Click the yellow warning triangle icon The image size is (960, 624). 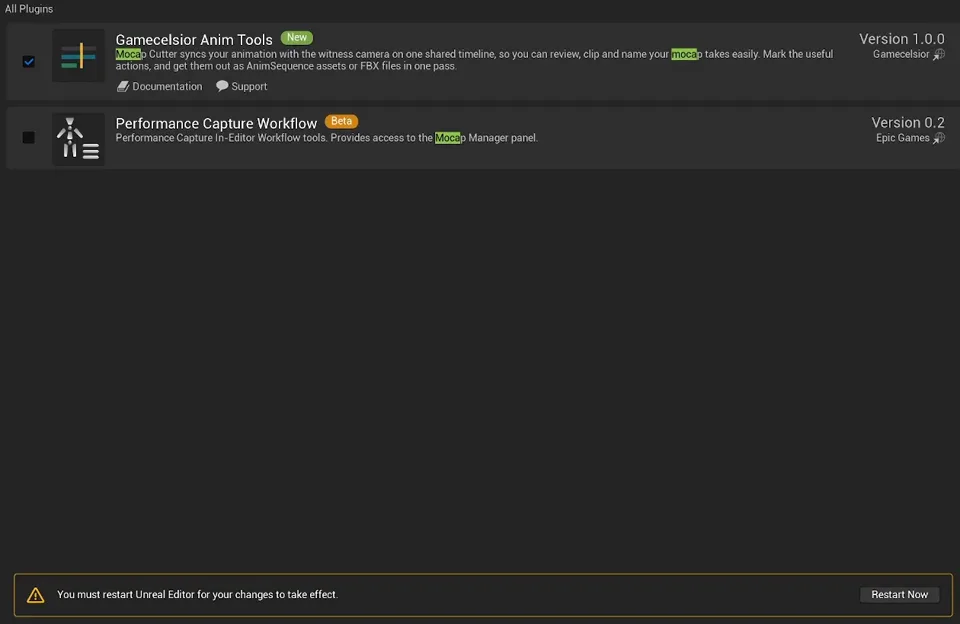(x=36, y=595)
